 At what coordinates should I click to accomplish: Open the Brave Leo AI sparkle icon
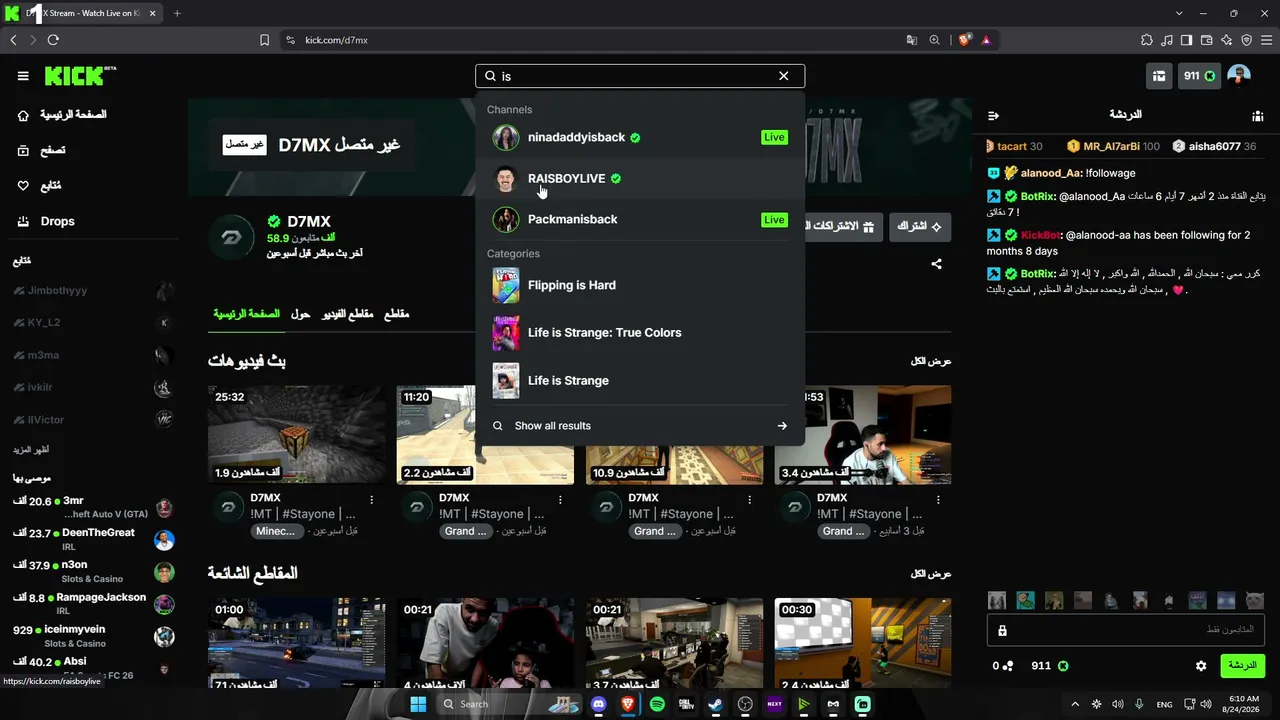coord(1227,40)
